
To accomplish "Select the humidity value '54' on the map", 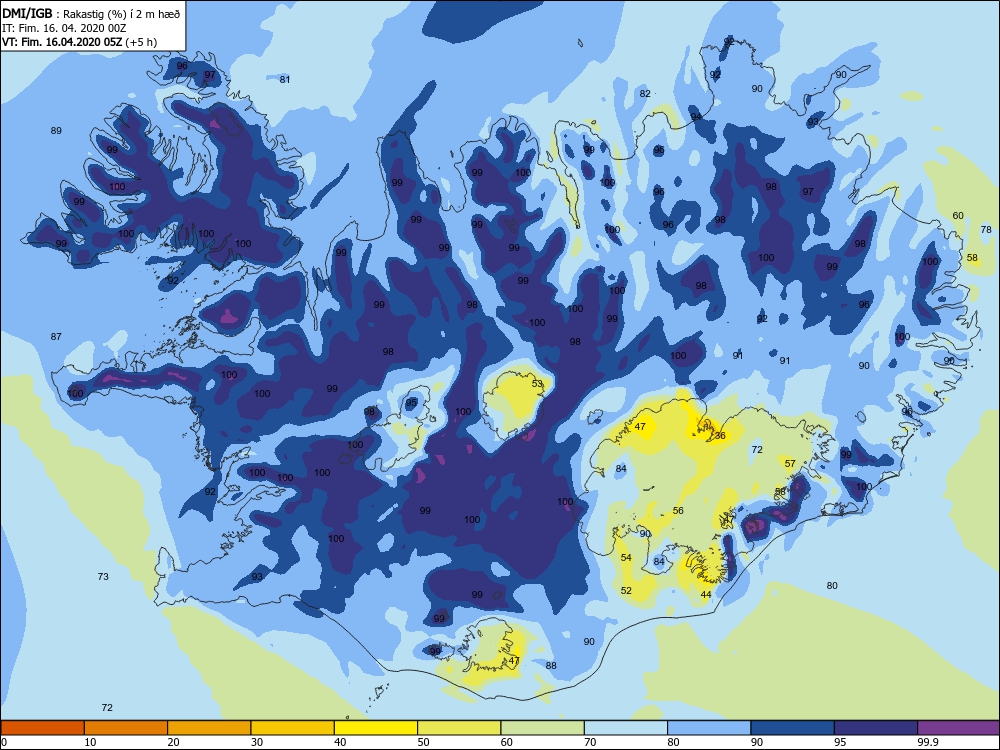I will pos(626,558).
